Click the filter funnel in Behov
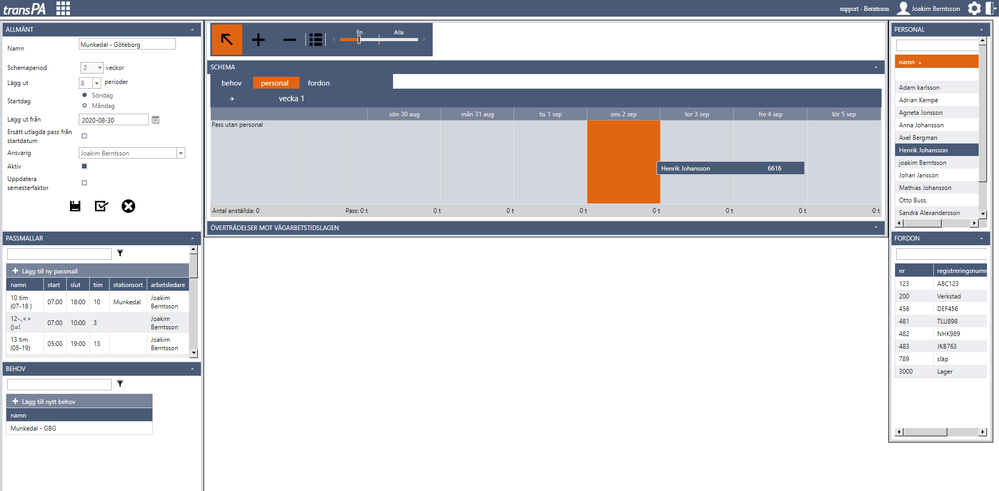999x491 pixels. click(x=120, y=384)
